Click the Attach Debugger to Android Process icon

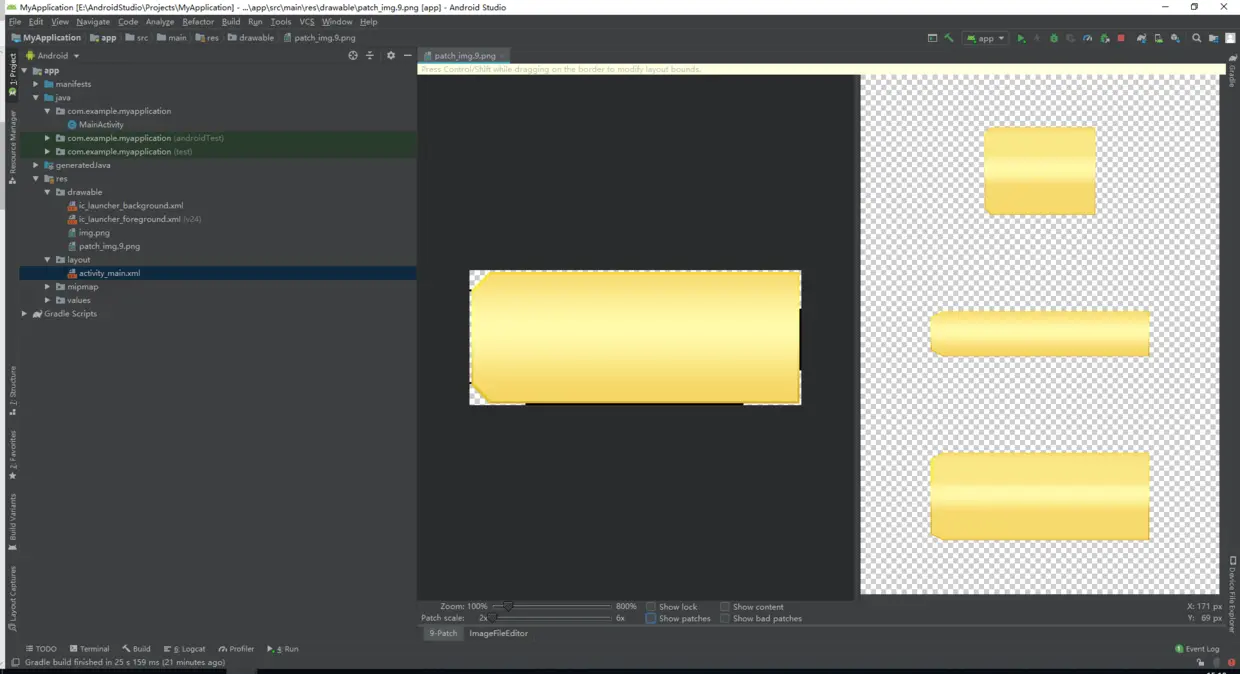[x=1105, y=38]
